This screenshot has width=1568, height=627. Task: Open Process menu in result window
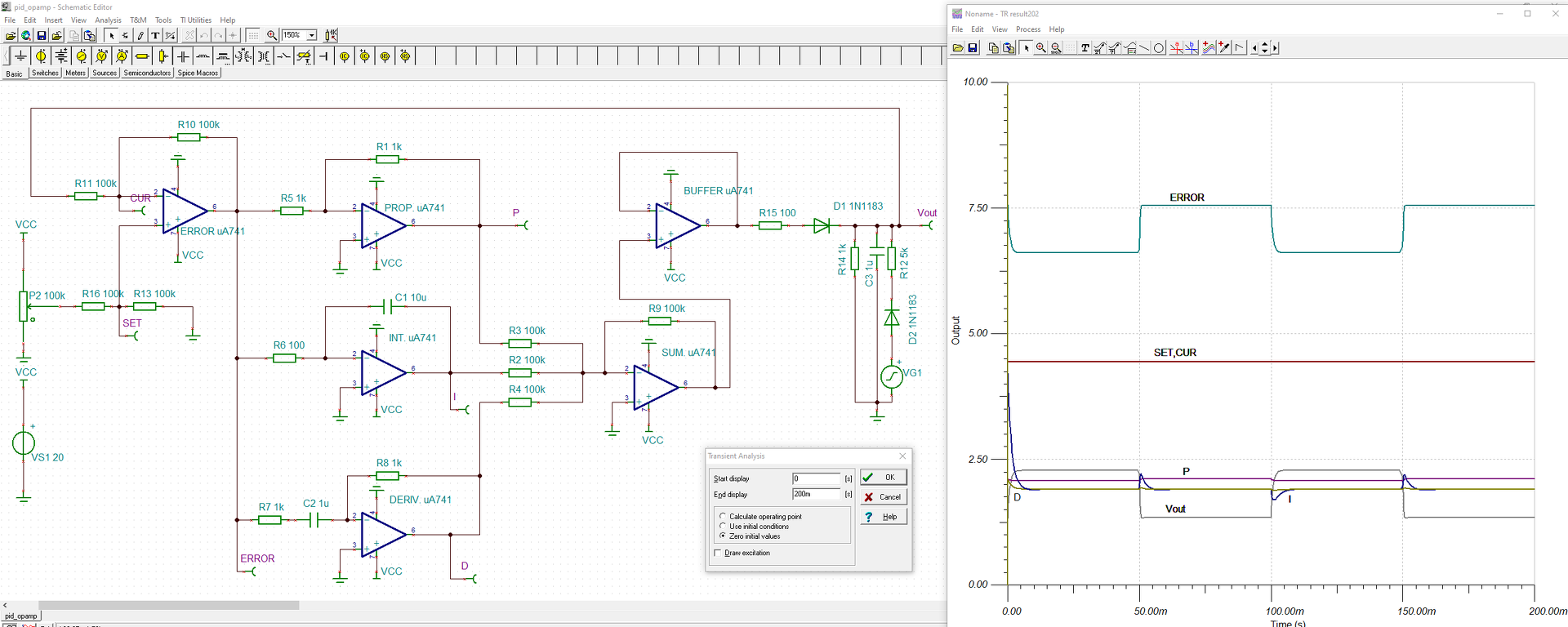tap(1027, 29)
